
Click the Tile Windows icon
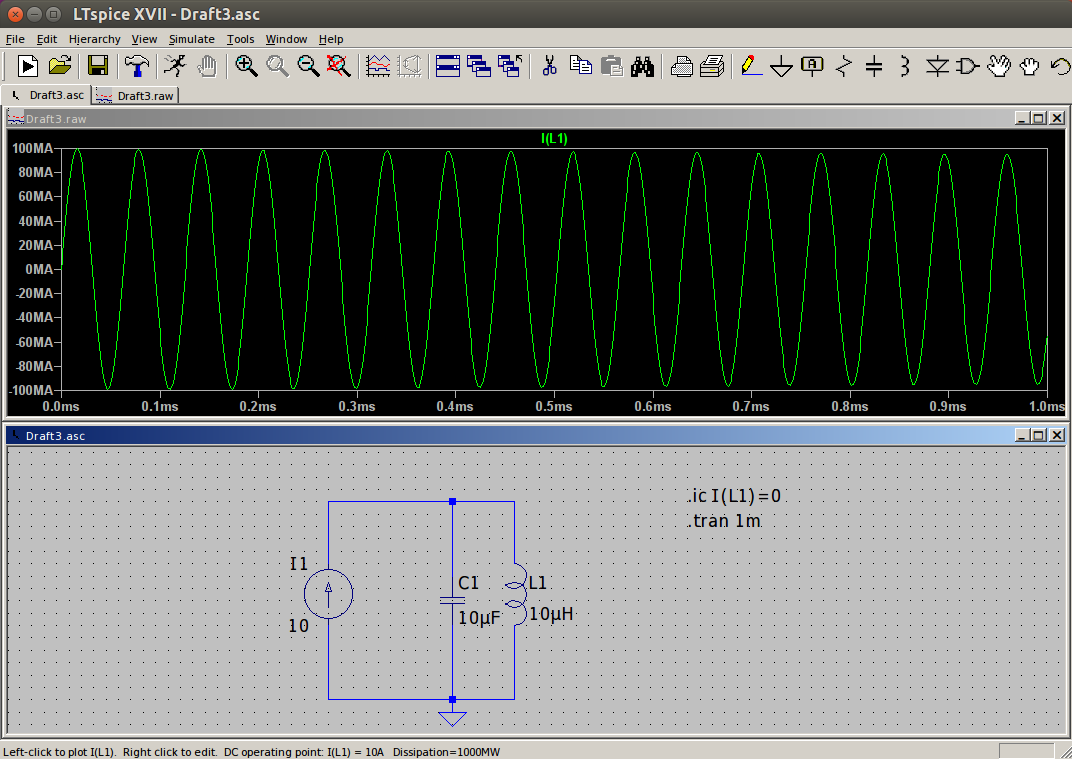[447, 66]
